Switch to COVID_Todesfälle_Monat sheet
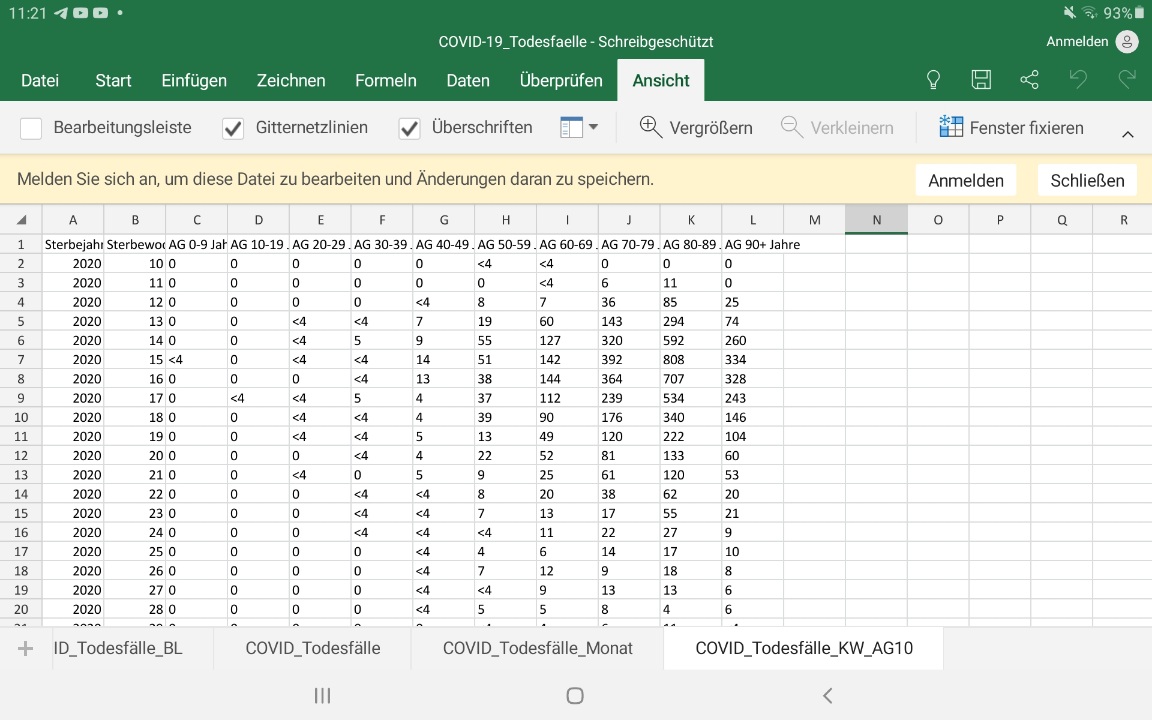The height and width of the screenshot is (720, 1152). click(x=537, y=648)
